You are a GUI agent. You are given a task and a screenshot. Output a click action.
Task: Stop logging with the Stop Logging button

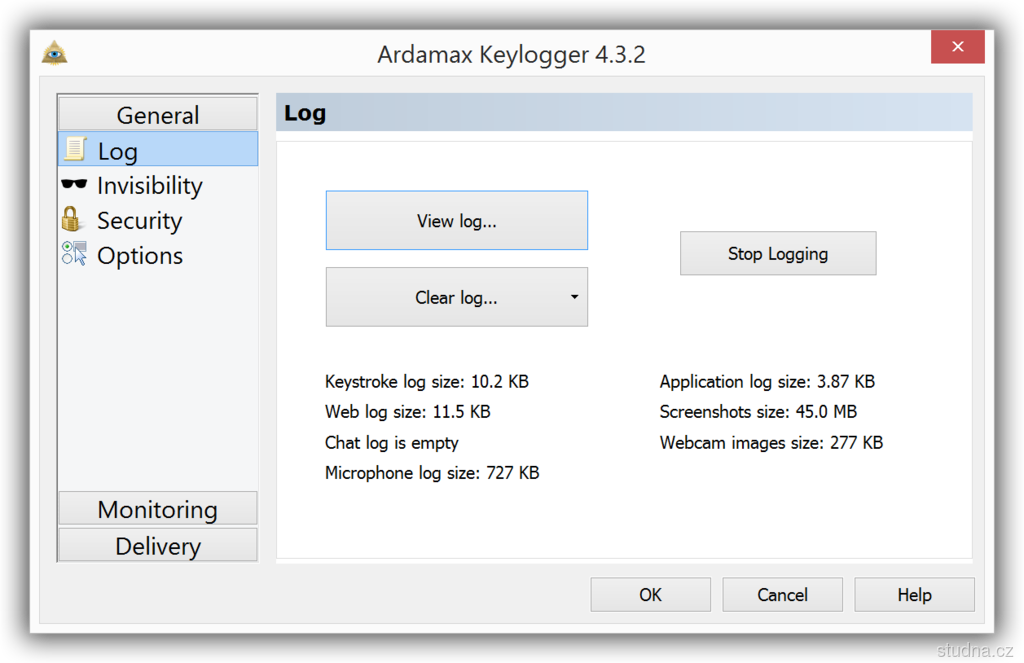tap(778, 254)
